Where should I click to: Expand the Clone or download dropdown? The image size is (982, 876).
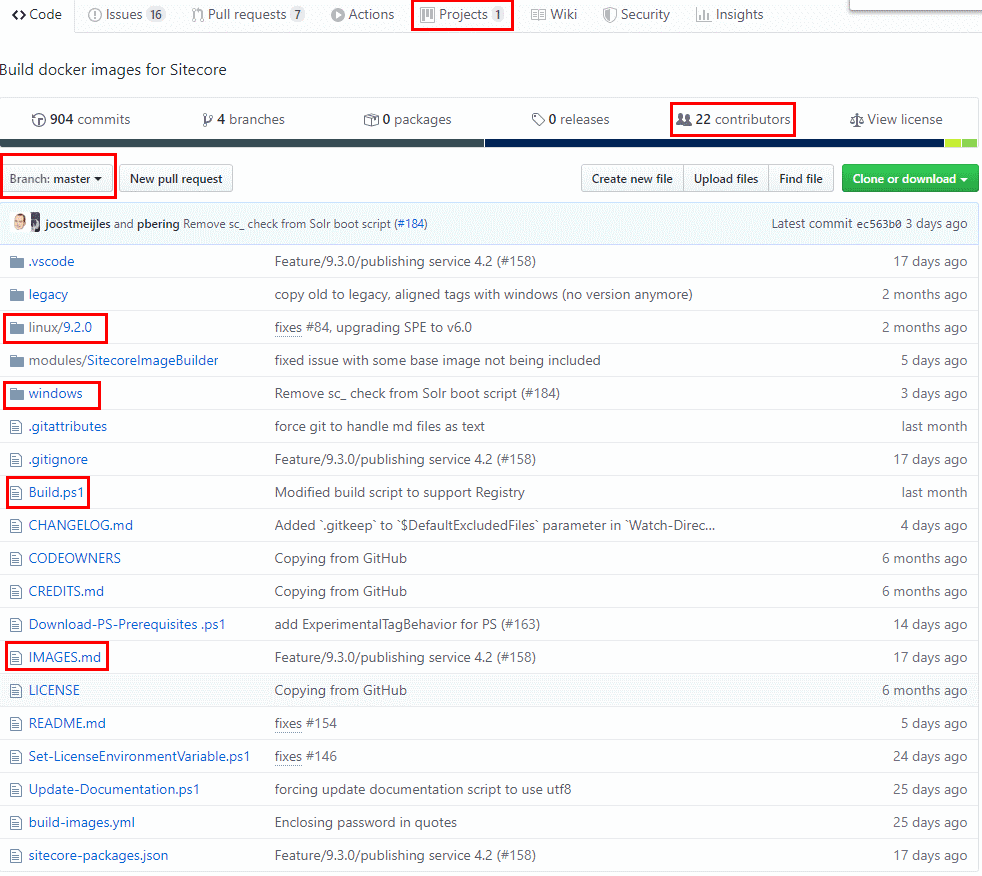tap(910, 178)
